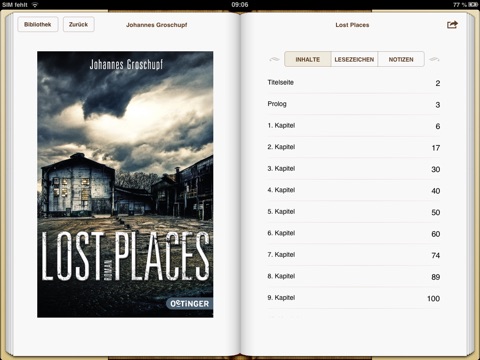
Task: Go back with Zurück button
Action: (79, 24)
